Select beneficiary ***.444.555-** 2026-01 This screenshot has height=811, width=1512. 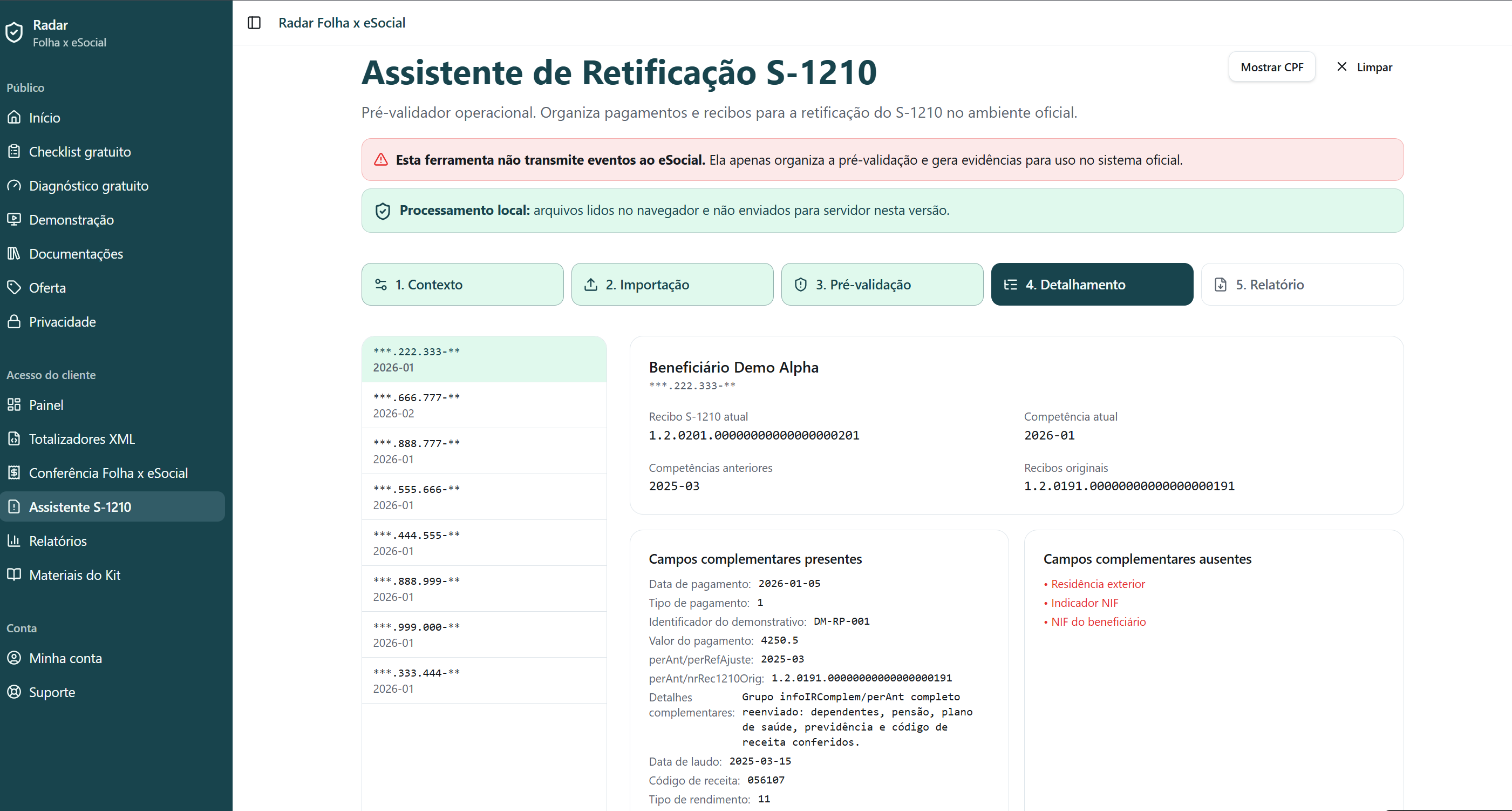pos(484,543)
